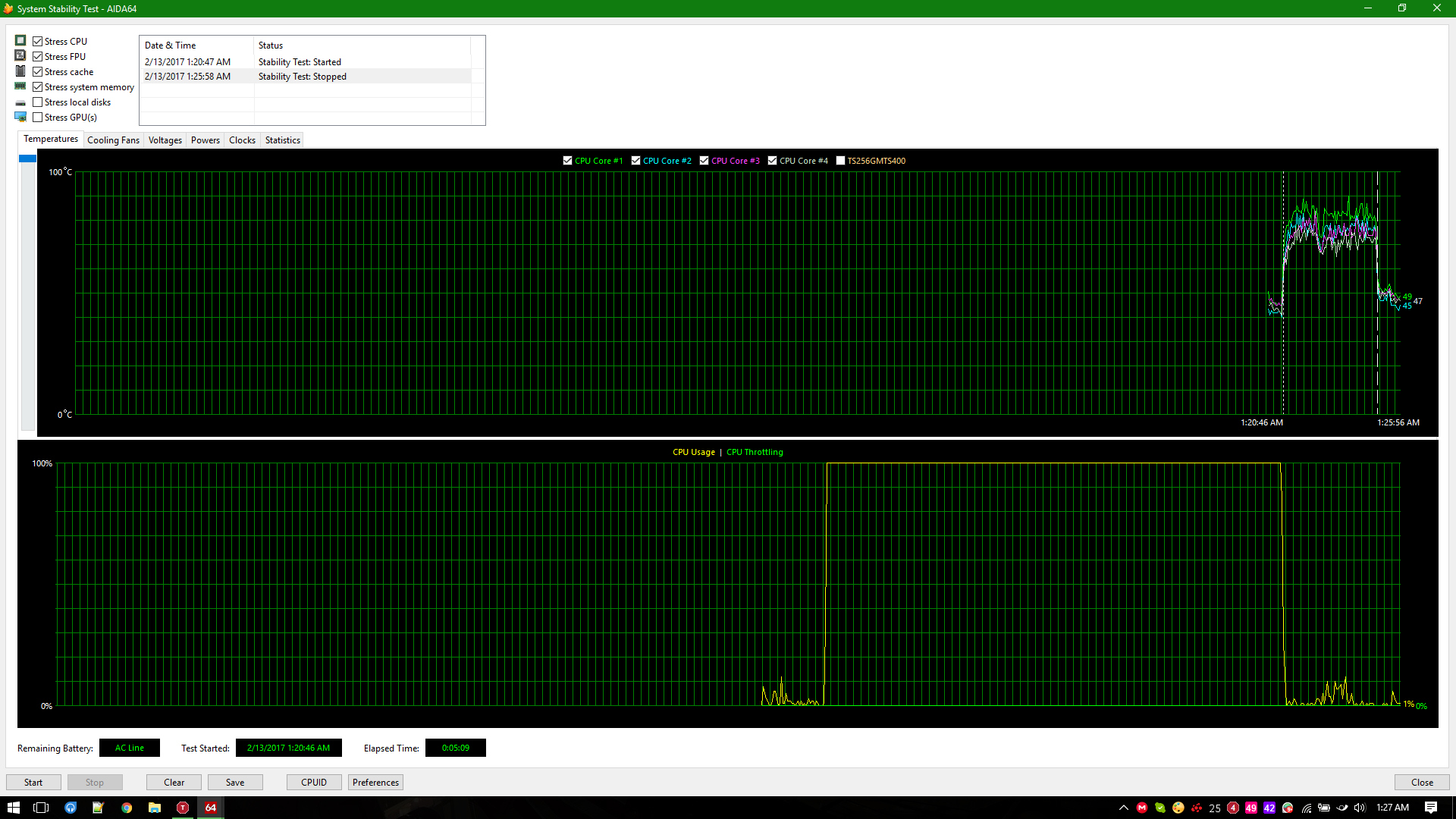Open Preferences
1456x819 pixels.
pos(375,783)
